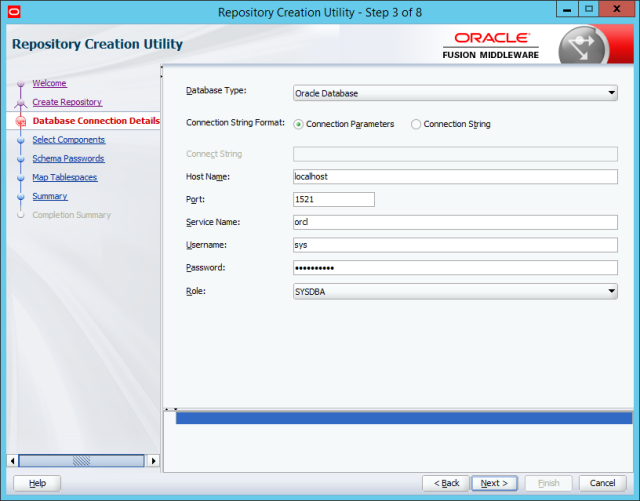Click the current step marker for Database Connection Details
640x501 pixels.
pos(21,121)
